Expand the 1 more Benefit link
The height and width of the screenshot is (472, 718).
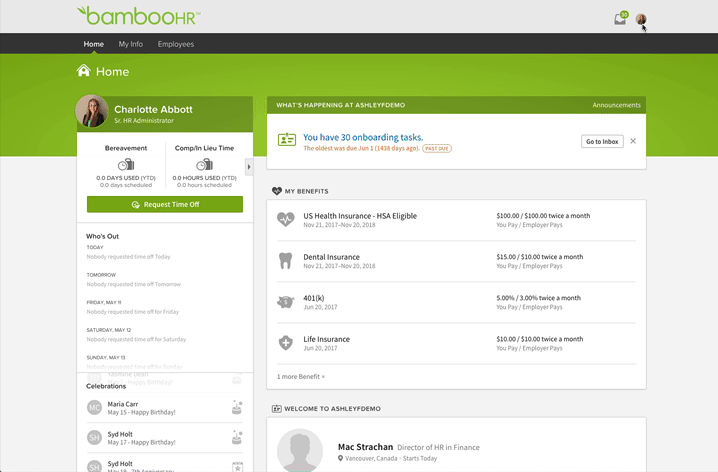[x=301, y=376]
